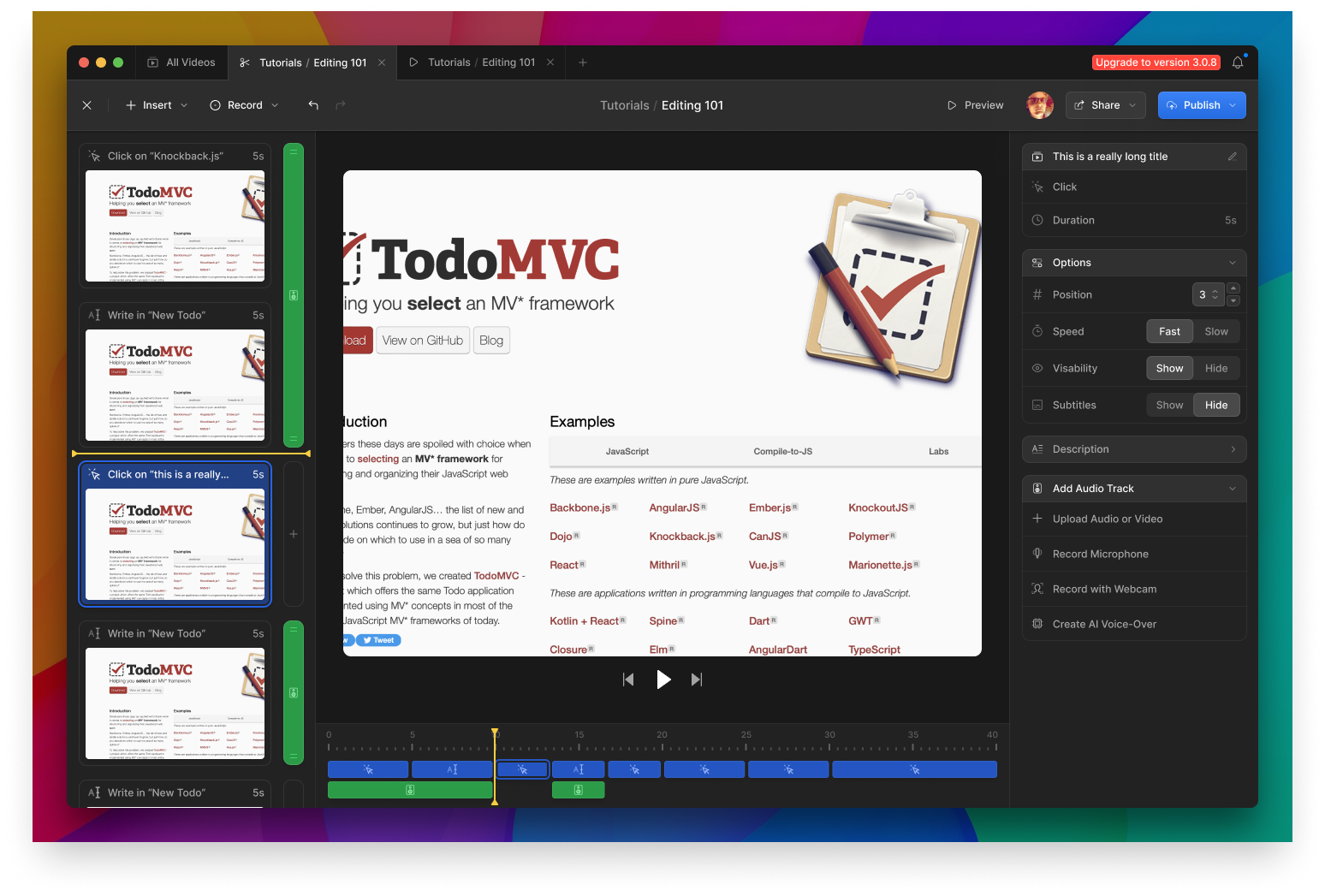Viewport: 1325px width, 896px height.
Task: Click the This is a really long title field
Action: pyautogui.click(x=1134, y=157)
